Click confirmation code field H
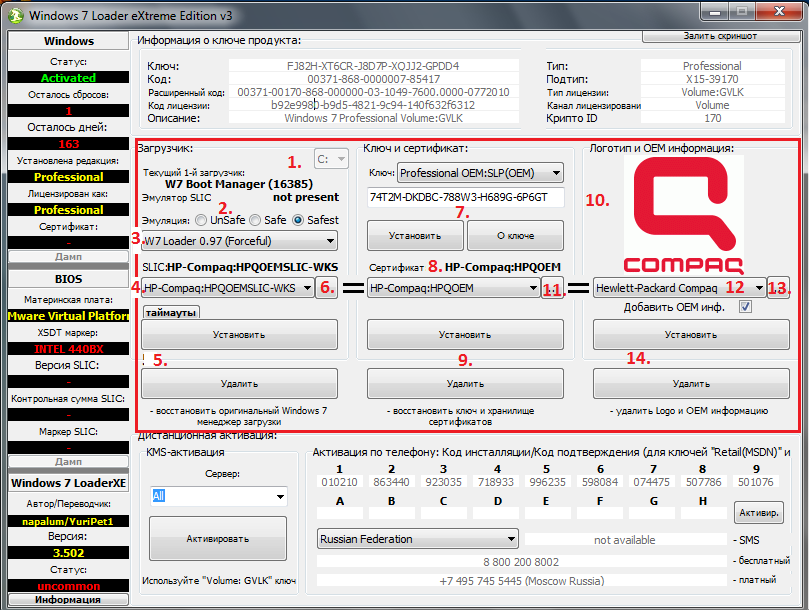The width and height of the screenshot is (809, 610). click(x=704, y=513)
